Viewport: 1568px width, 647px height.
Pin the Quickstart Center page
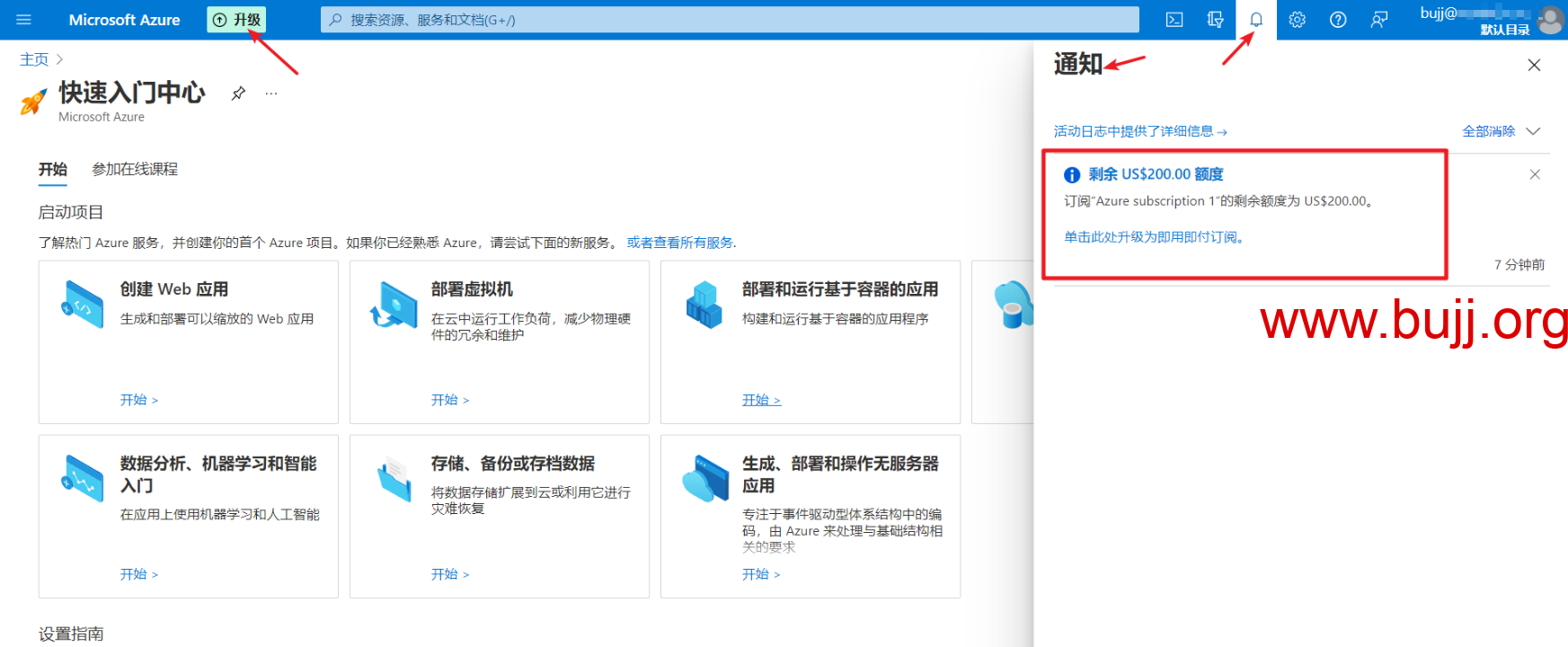point(238,93)
